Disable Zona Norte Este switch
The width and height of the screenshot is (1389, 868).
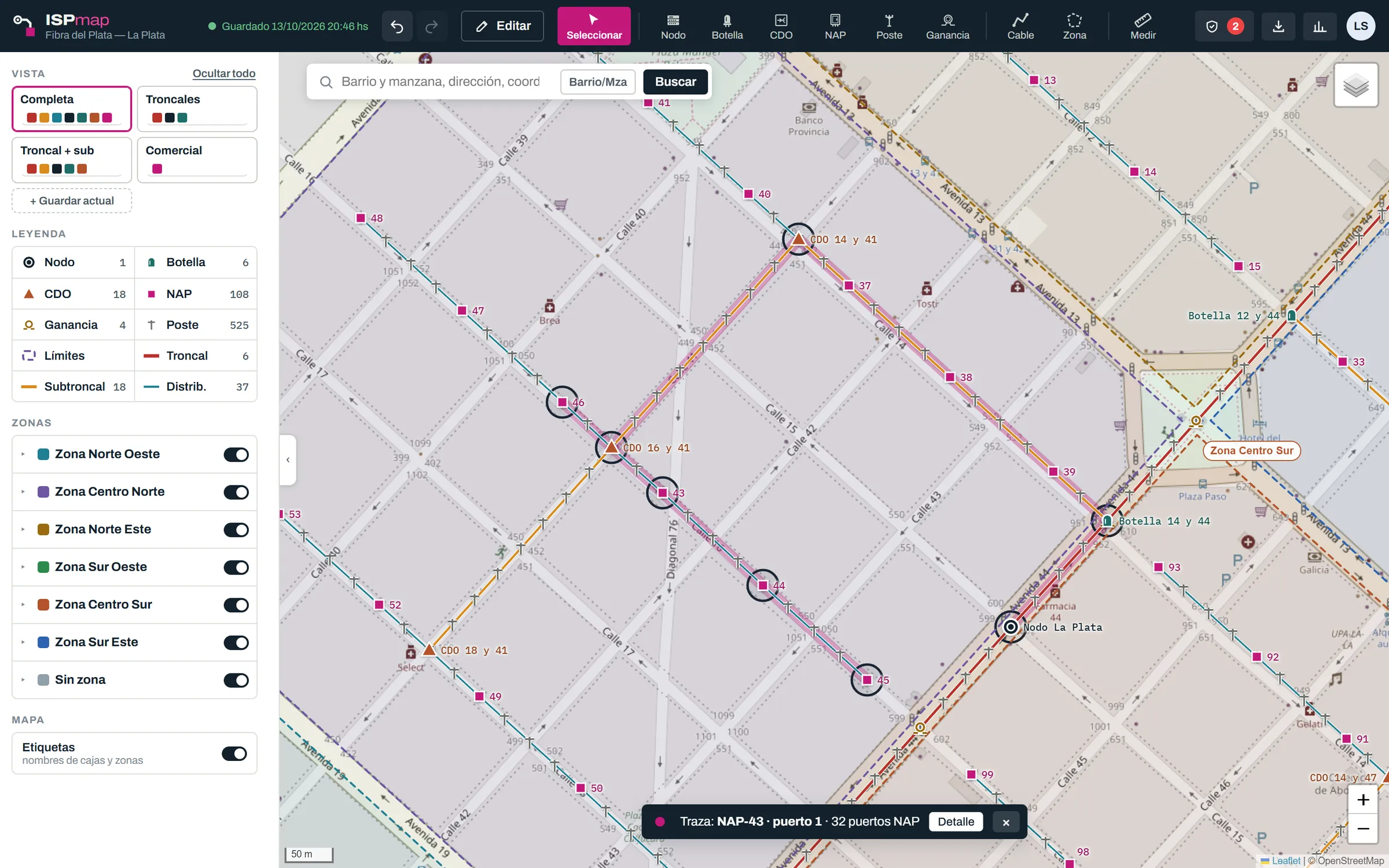click(x=236, y=529)
